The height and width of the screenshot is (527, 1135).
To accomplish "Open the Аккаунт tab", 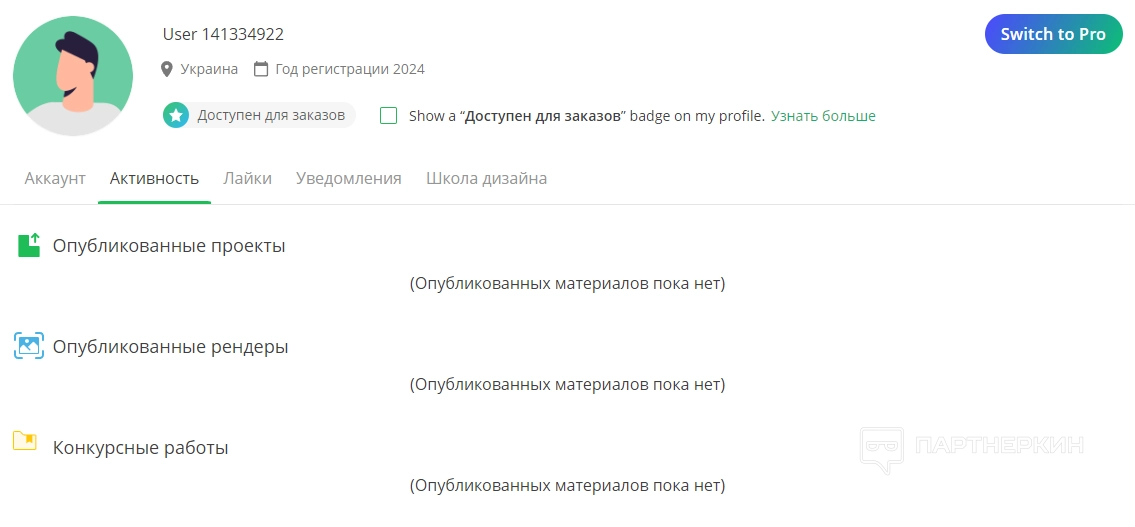I will coord(55,178).
